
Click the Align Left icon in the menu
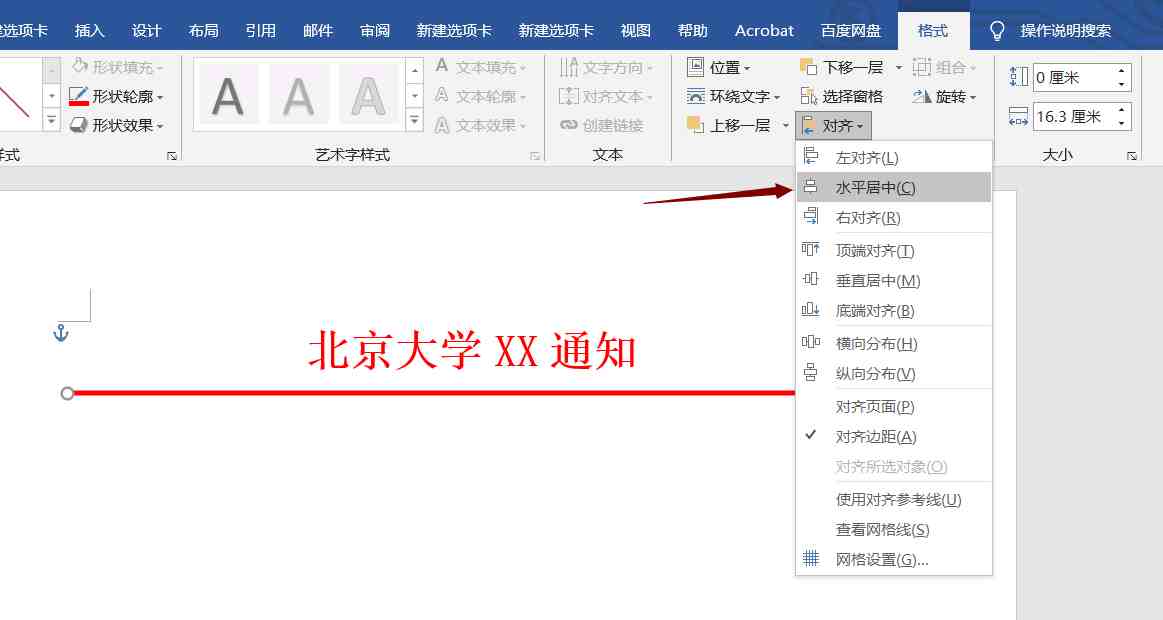(x=811, y=156)
